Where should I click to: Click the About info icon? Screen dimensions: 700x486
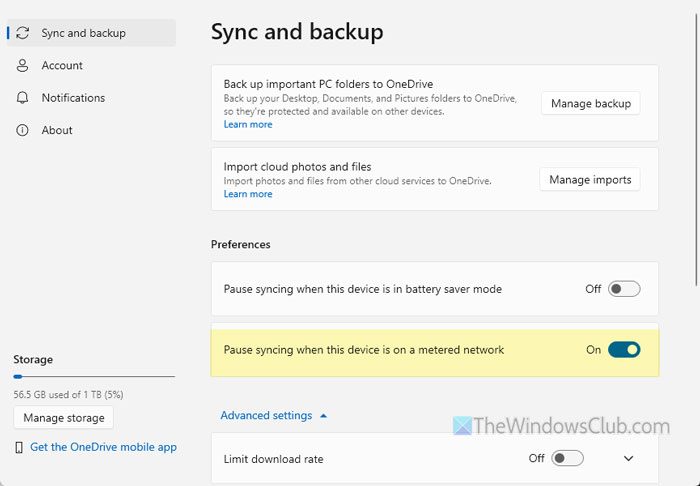(x=23, y=130)
